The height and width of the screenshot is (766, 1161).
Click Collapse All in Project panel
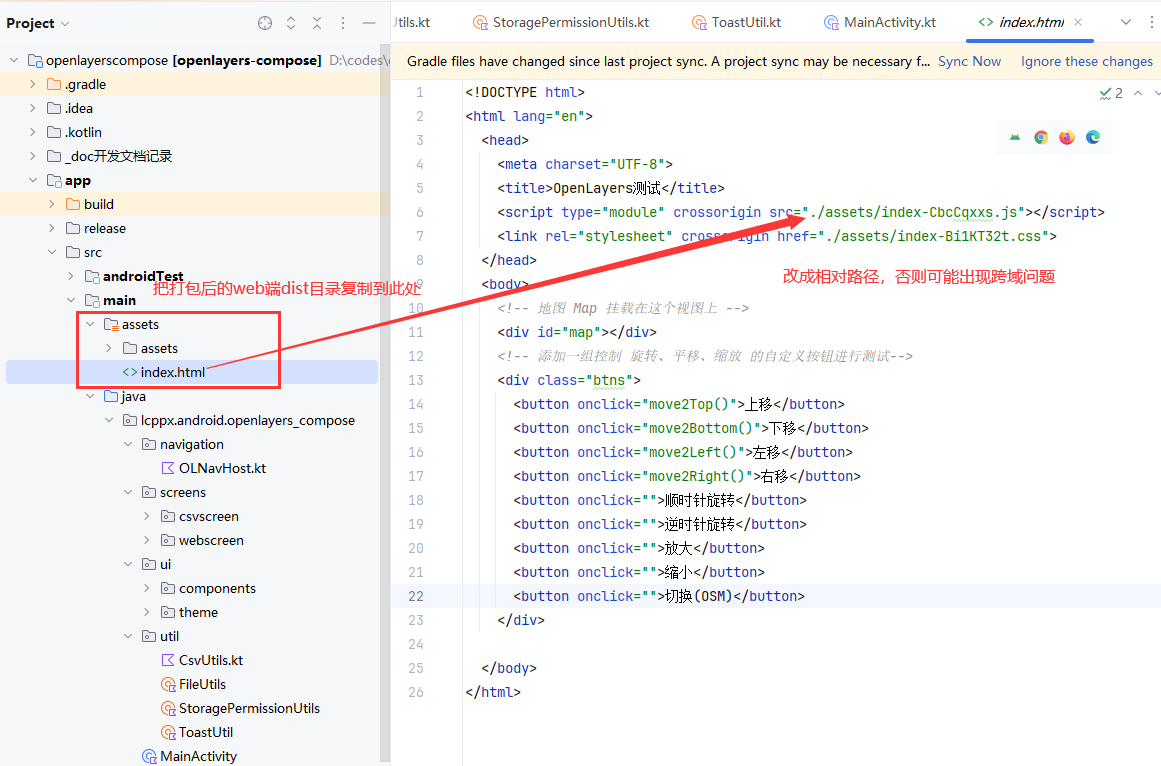click(x=317, y=23)
